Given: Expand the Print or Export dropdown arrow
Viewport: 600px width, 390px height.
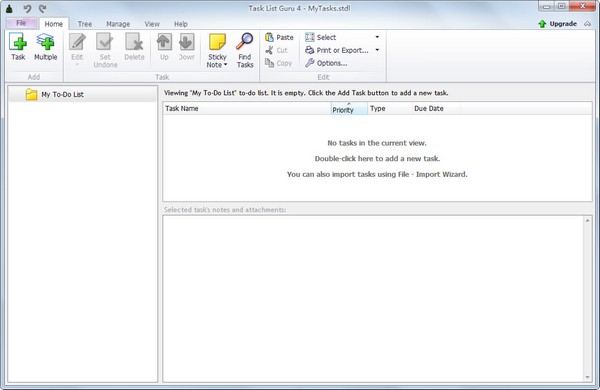Looking at the screenshot, I should (377, 50).
